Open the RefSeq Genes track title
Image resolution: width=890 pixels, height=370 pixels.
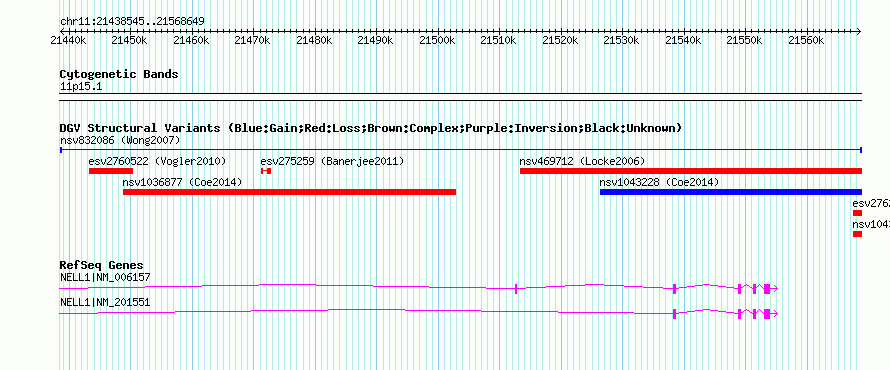(102, 265)
